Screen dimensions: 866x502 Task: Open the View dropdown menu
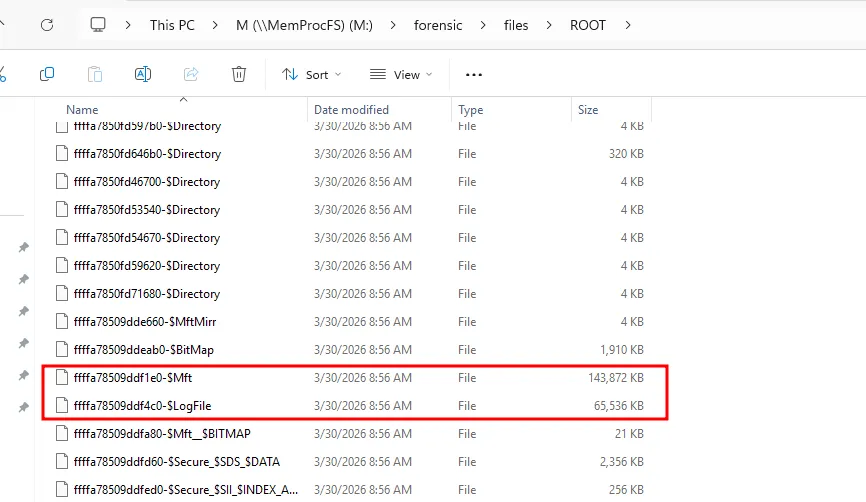(401, 74)
